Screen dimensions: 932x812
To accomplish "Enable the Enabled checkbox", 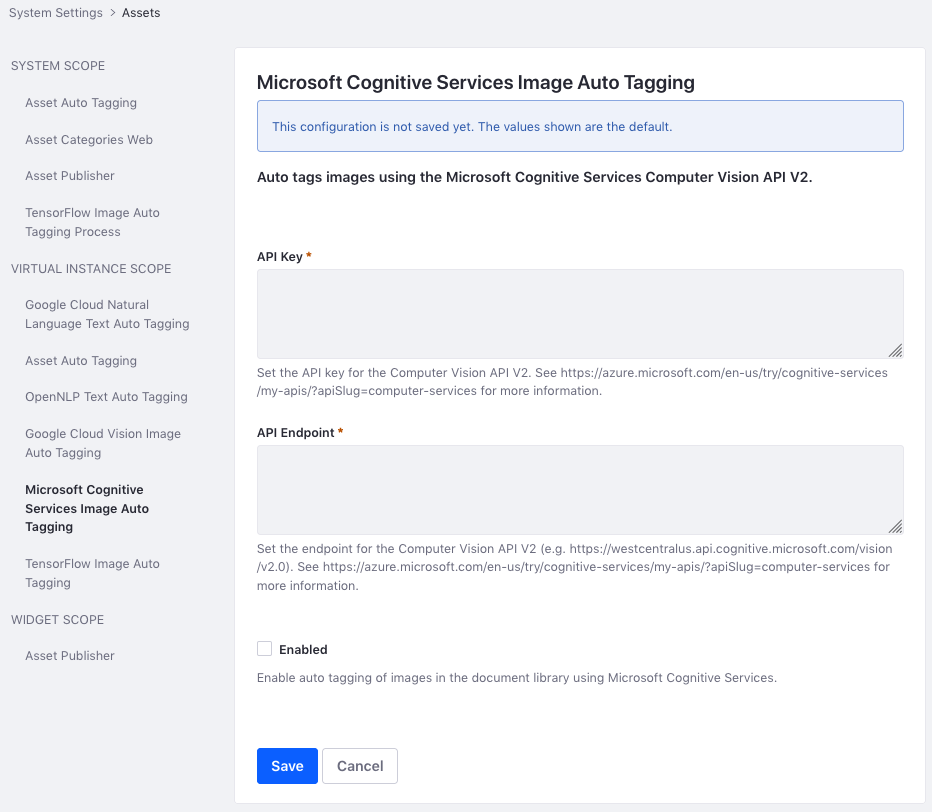I will [x=265, y=649].
